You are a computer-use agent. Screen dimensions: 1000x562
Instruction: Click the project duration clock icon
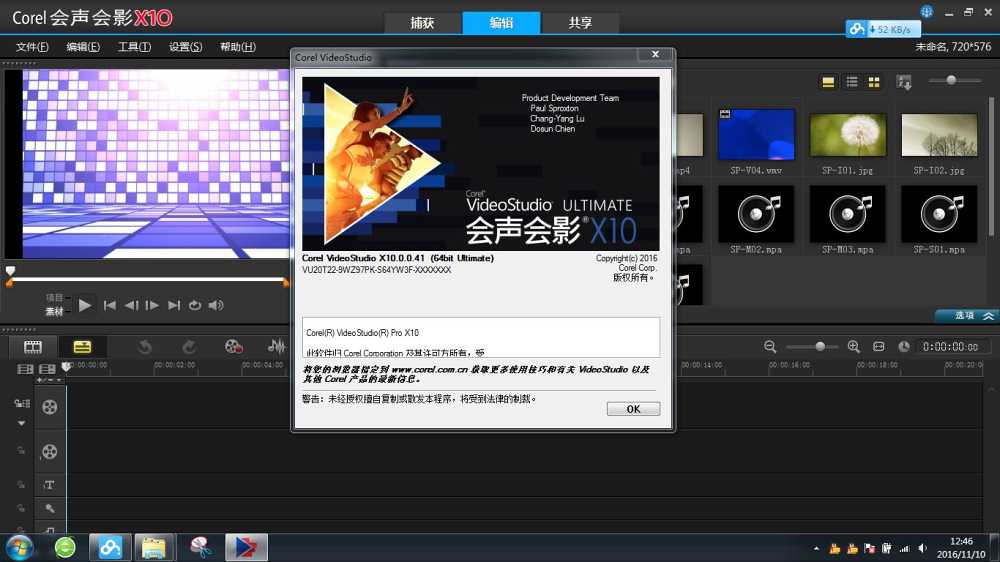click(904, 346)
